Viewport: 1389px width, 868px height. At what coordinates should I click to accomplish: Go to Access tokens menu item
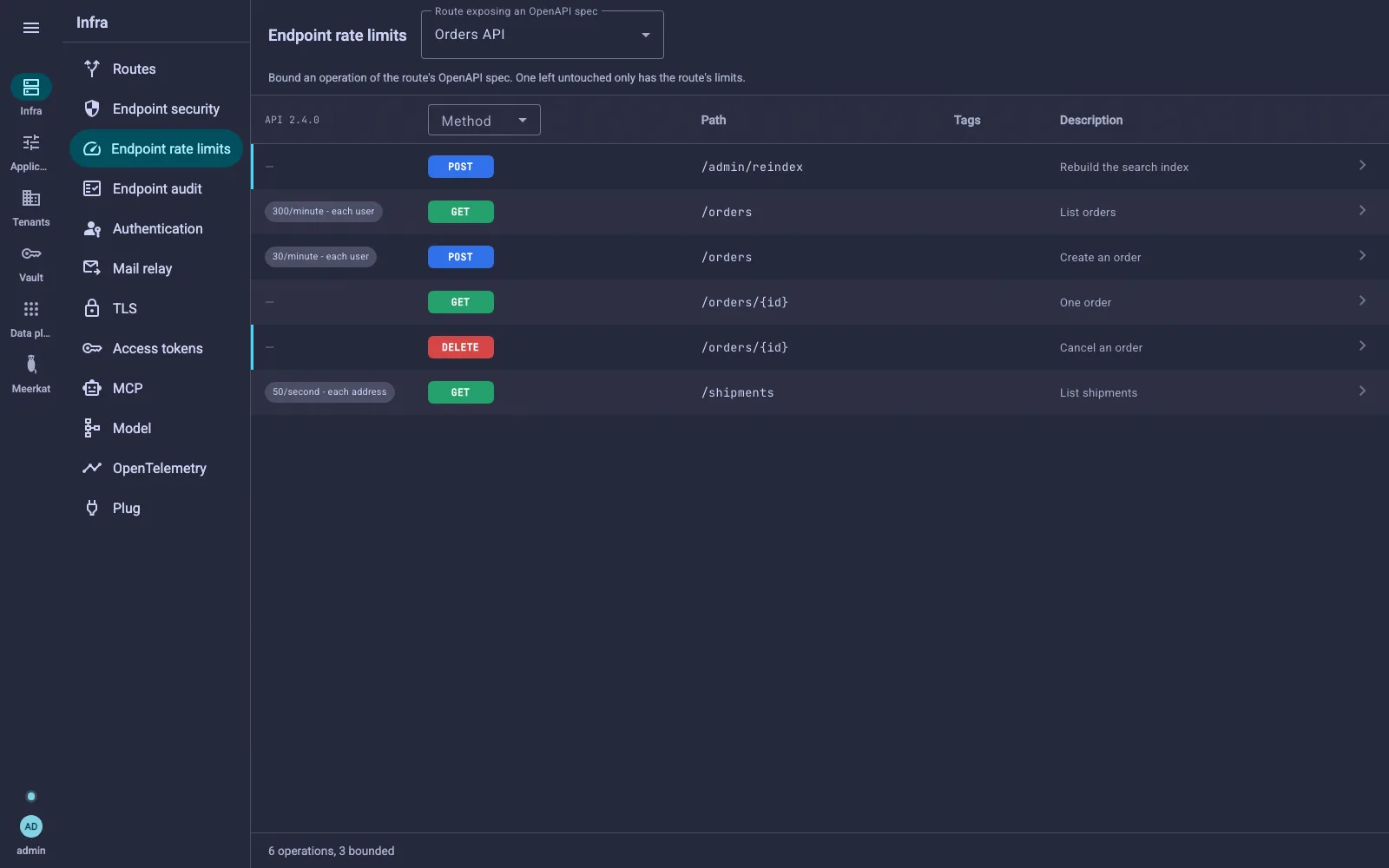point(156,348)
